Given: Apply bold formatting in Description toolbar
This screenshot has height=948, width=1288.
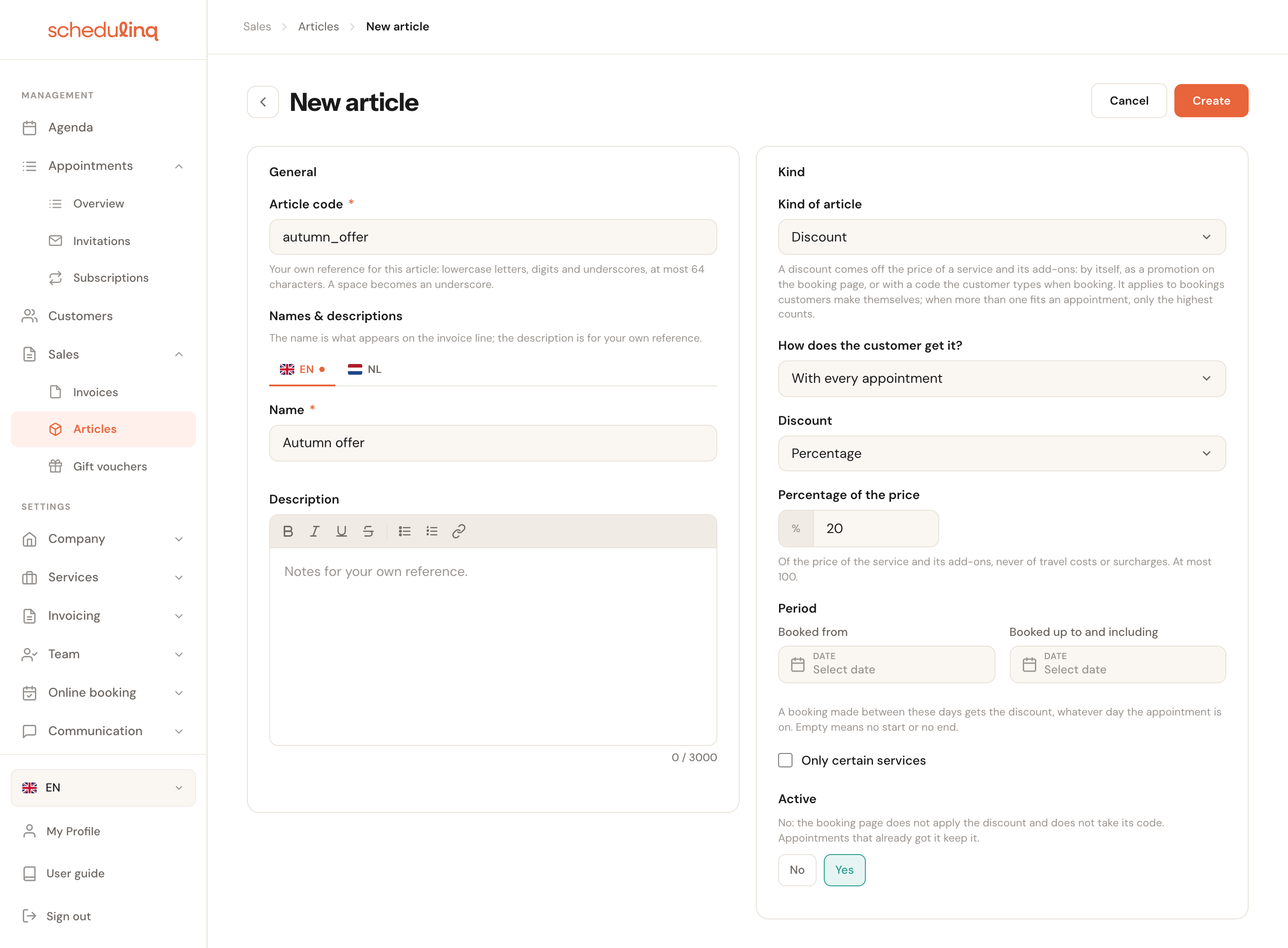Looking at the screenshot, I should [x=288, y=531].
